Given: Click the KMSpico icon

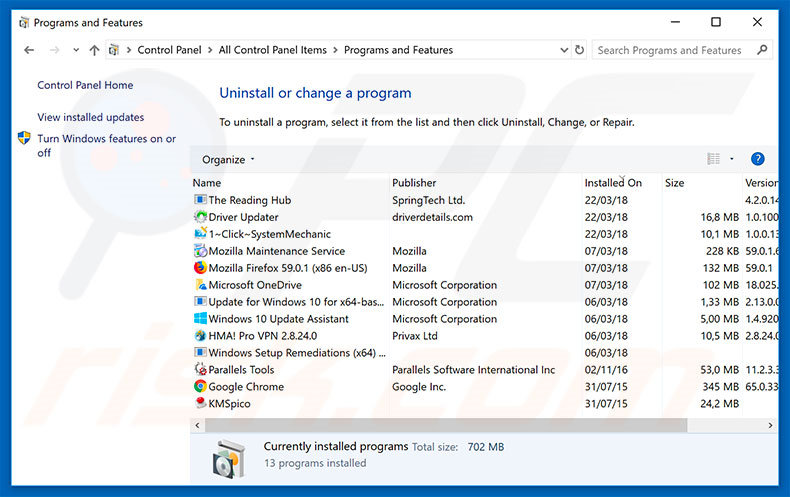Looking at the screenshot, I should click(x=200, y=403).
